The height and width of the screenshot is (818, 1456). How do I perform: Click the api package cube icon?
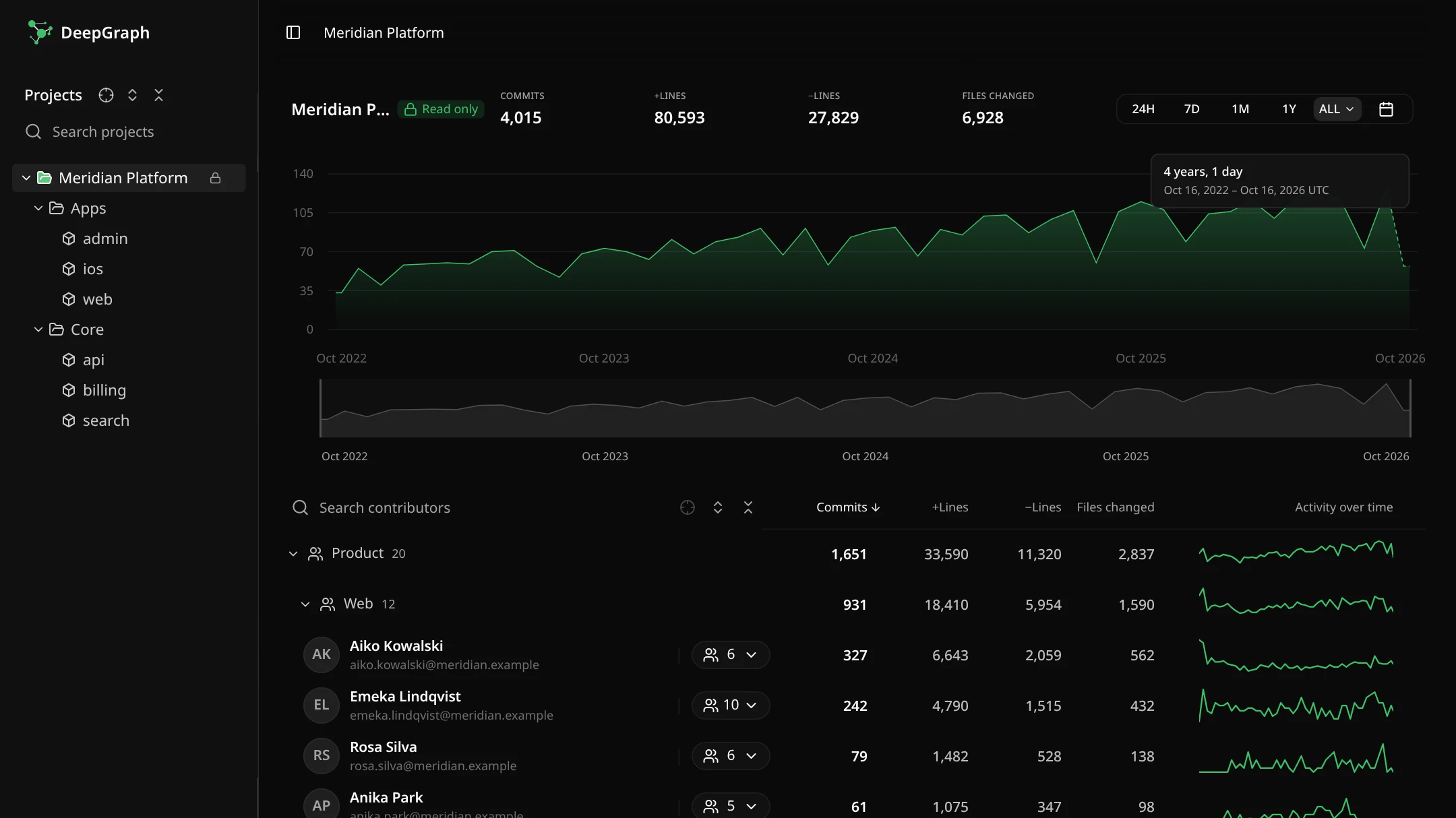pyautogui.click(x=69, y=360)
